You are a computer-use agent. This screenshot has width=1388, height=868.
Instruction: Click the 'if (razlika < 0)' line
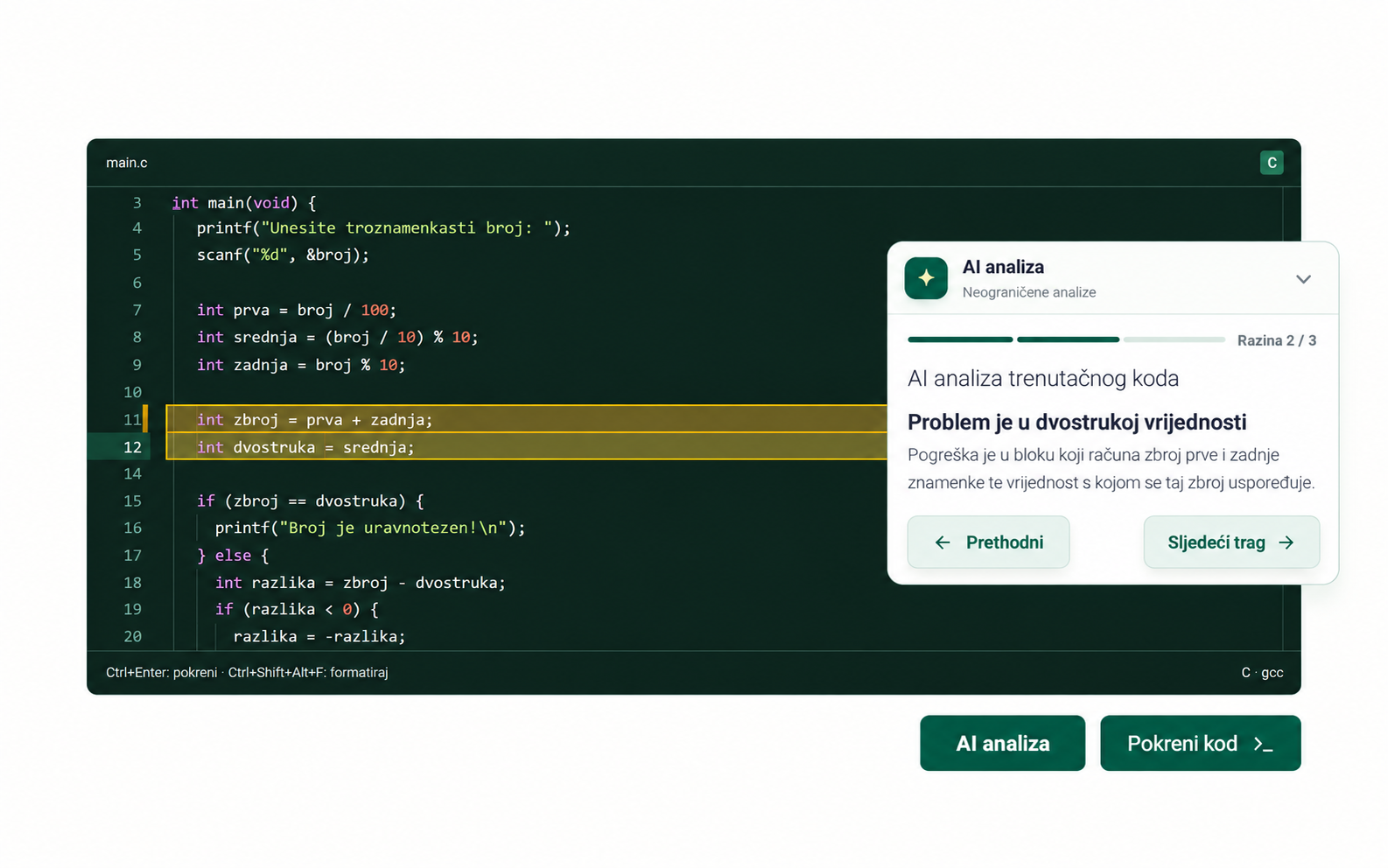(297, 609)
